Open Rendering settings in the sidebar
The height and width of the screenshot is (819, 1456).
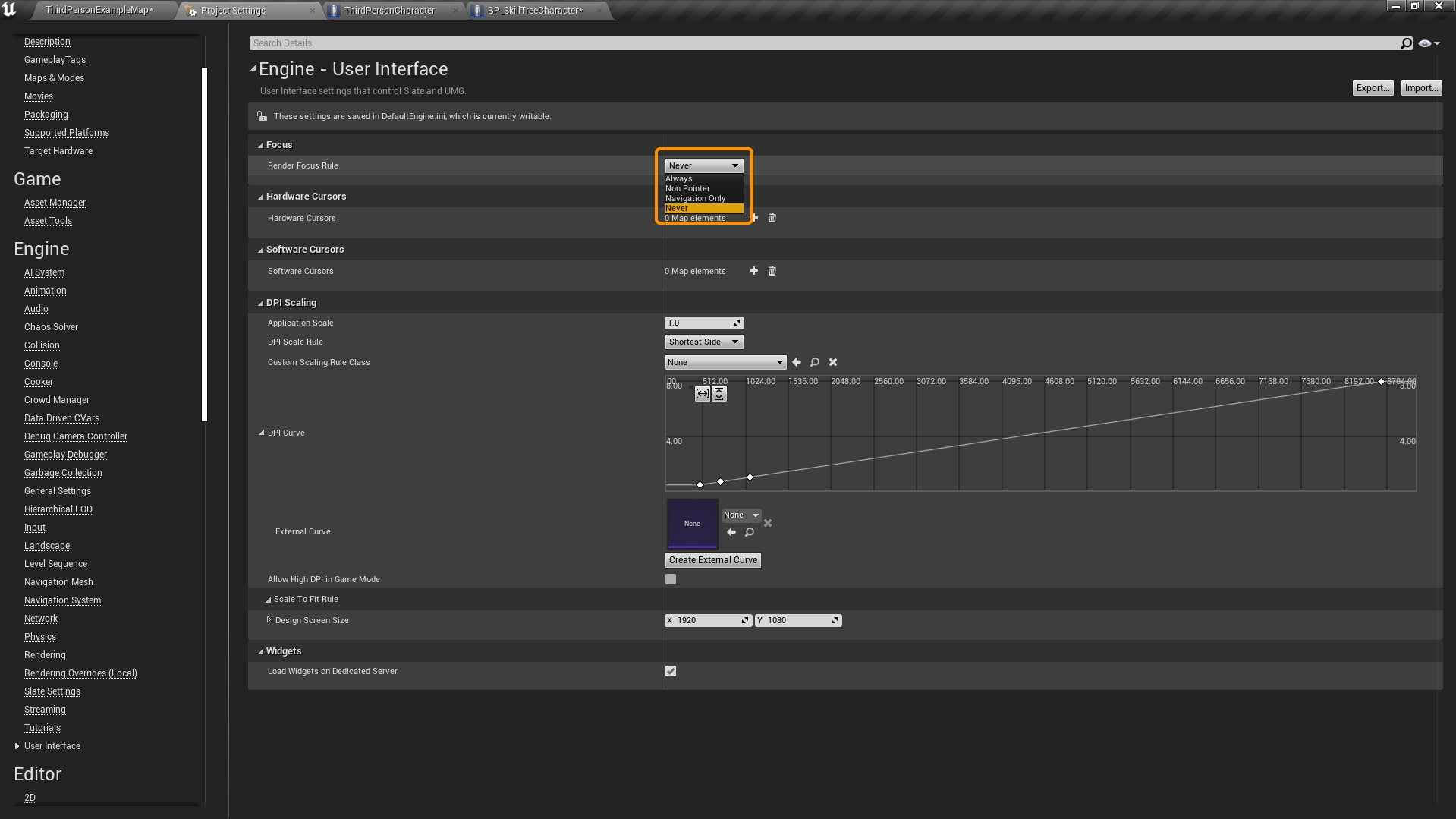[x=45, y=655]
